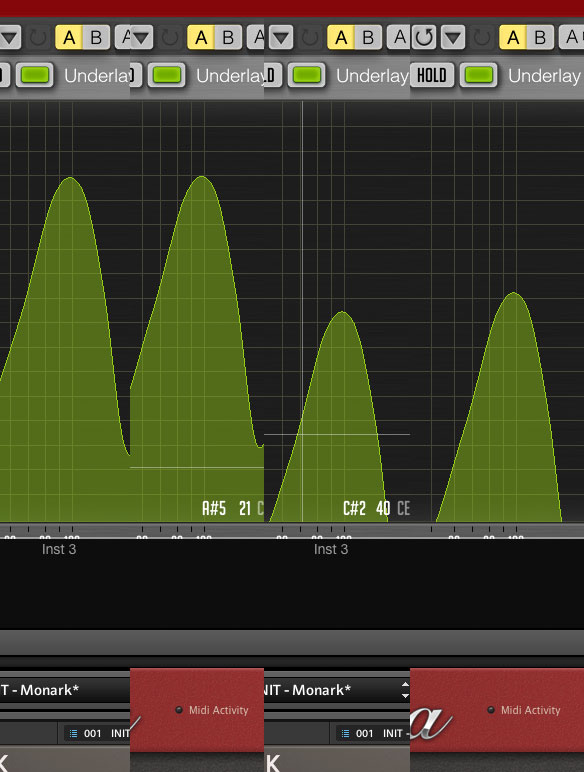Click the undo icon in the leftmost panel
This screenshot has width=584, height=772.
[38, 38]
